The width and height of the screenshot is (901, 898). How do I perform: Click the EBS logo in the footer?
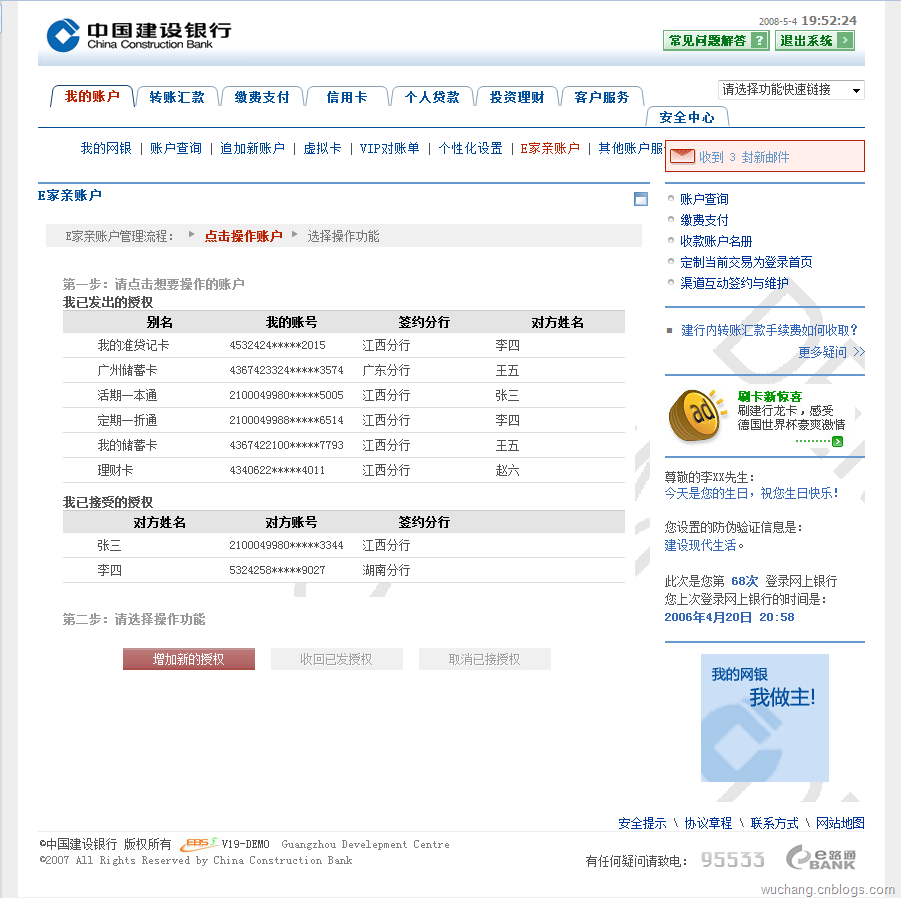tap(199, 843)
